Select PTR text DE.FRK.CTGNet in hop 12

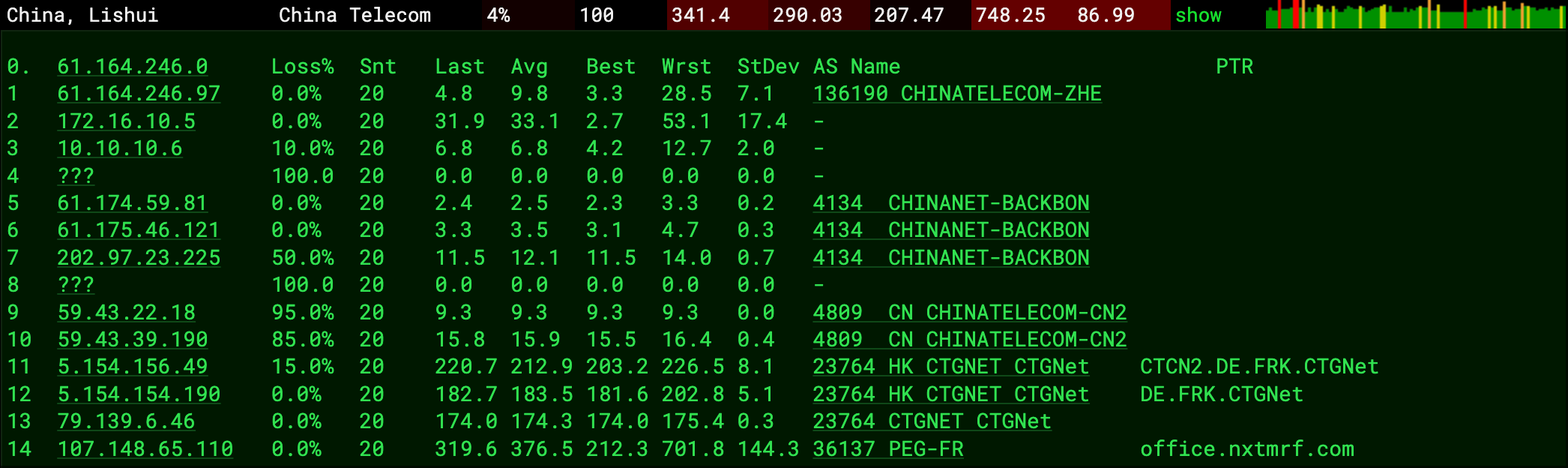pyautogui.click(x=1222, y=394)
